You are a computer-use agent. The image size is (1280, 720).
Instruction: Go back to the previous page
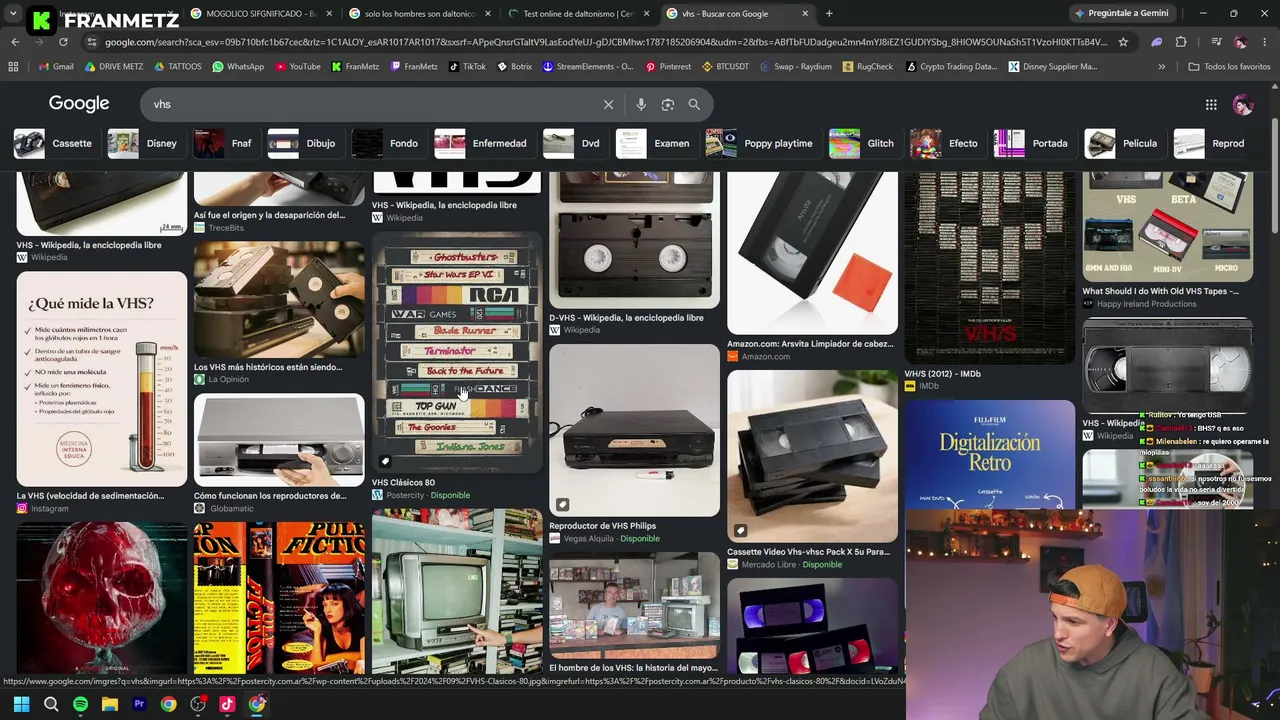[x=15, y=42]
